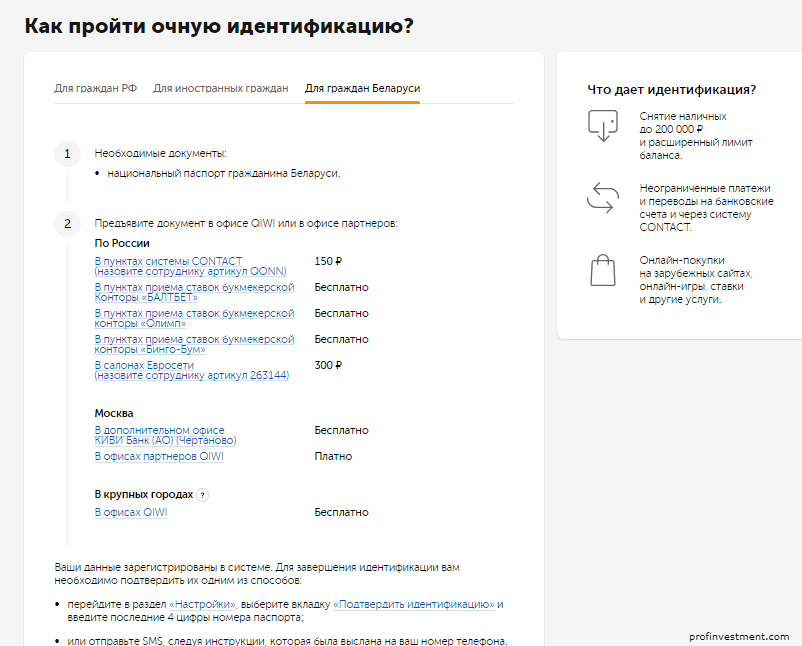802x646 pixels.
Task: Click the Ваши данные зарегистрированы в системе paragraph
Action: (x=257, y=574)
